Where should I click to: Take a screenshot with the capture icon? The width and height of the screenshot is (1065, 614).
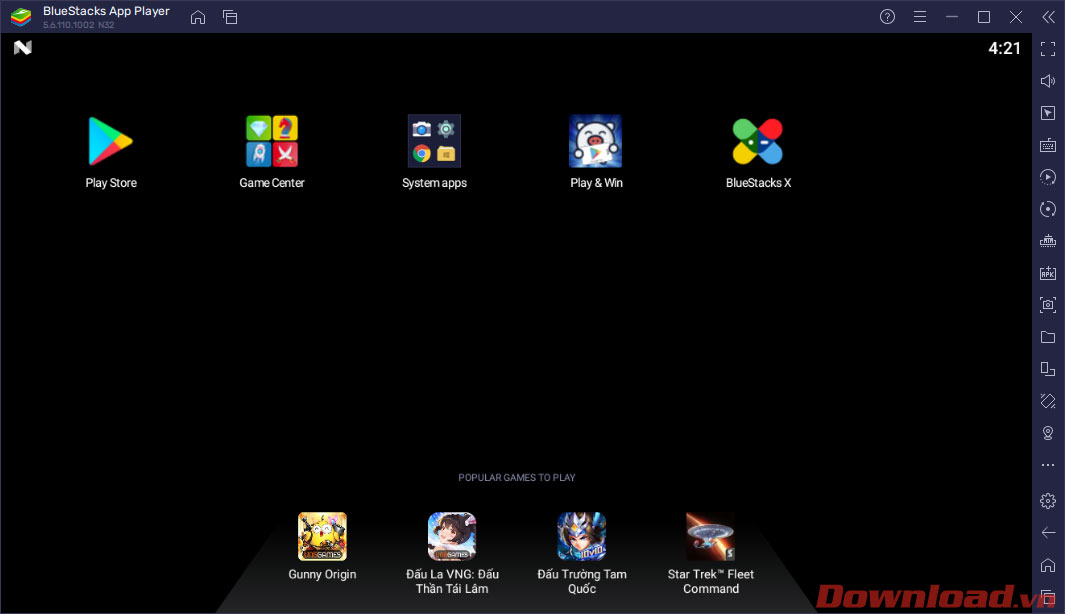tap(1048, 305)
